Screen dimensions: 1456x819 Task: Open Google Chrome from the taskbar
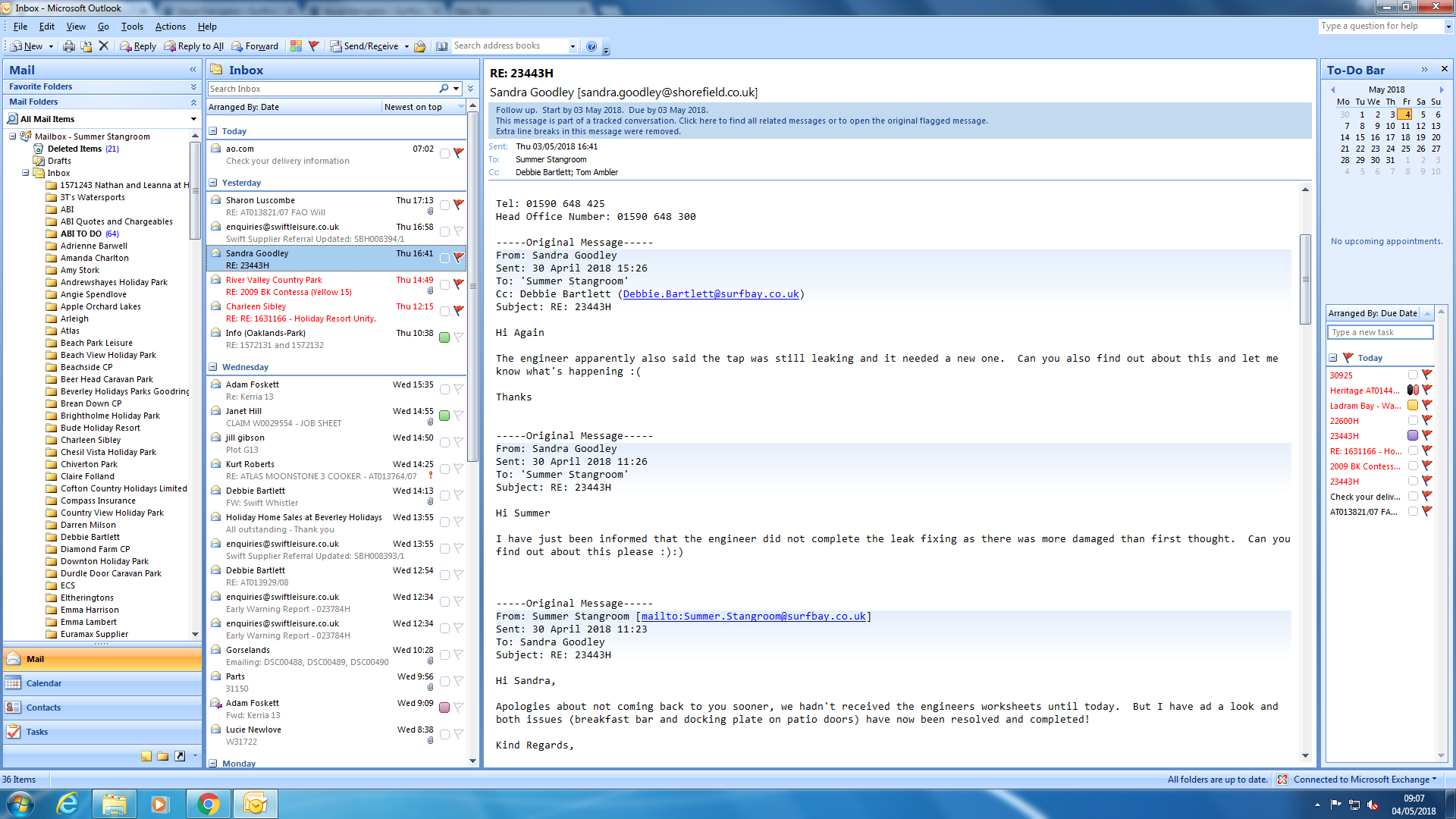208,804
